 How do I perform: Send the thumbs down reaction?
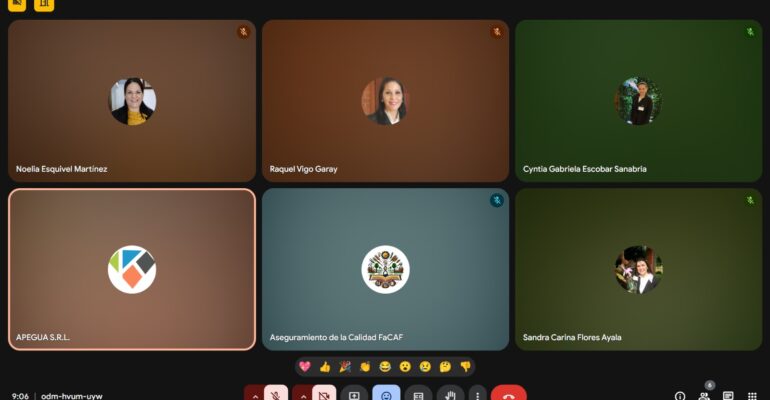tap(466, 367)
